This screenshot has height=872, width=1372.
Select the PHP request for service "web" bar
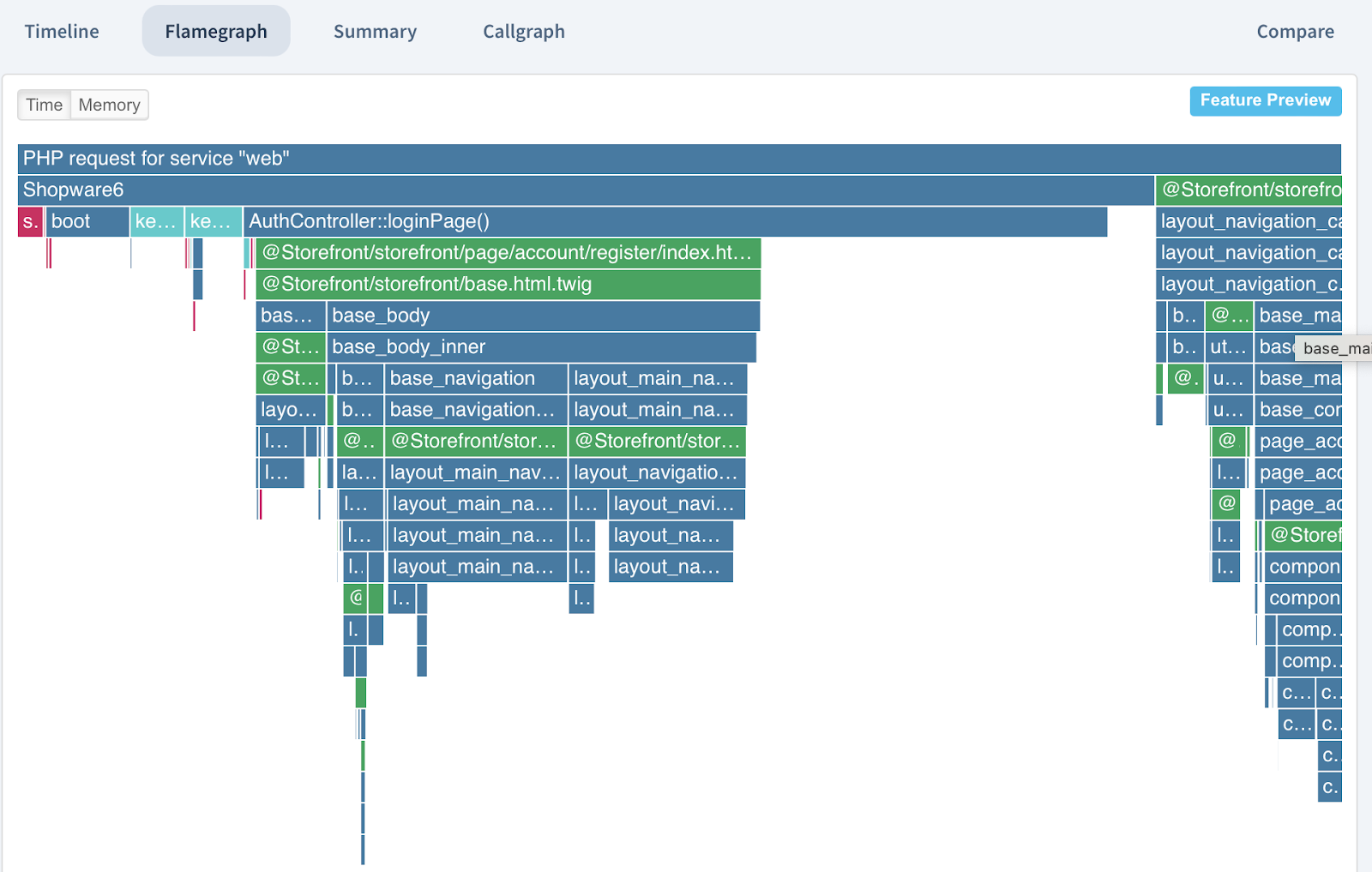point(679,159)
